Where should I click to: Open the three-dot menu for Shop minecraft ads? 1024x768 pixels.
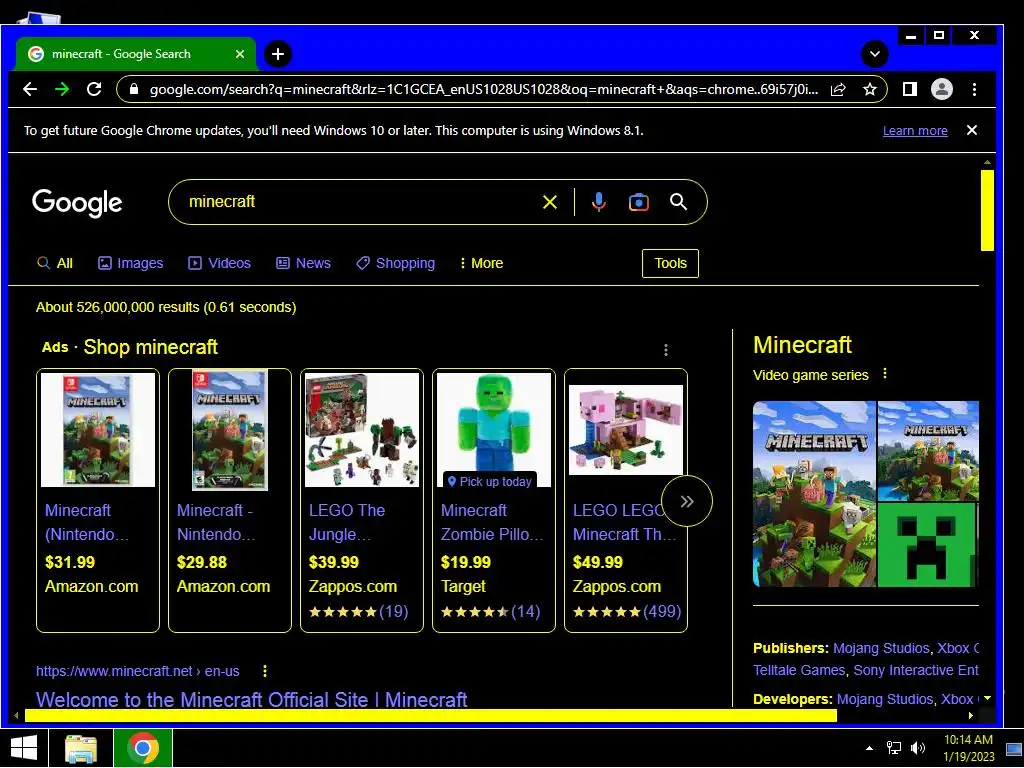(x=665, y=350)
